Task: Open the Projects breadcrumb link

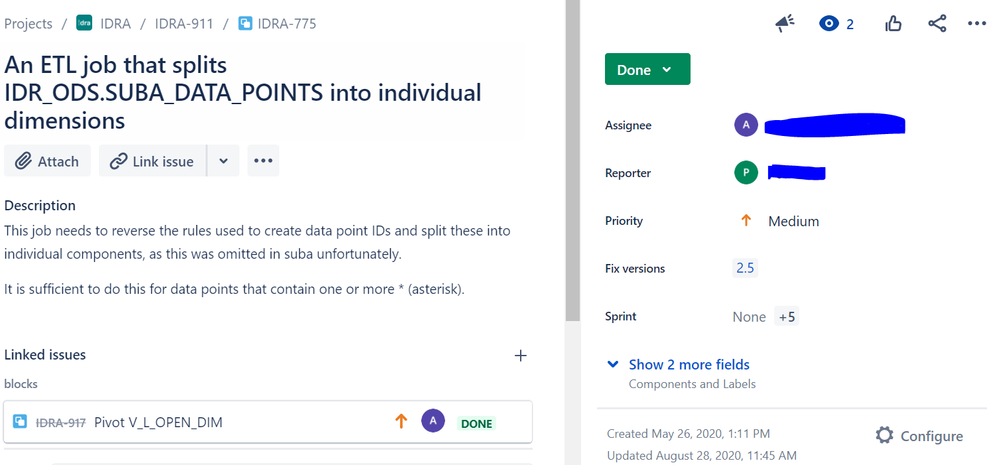Action: coord(28,24)
